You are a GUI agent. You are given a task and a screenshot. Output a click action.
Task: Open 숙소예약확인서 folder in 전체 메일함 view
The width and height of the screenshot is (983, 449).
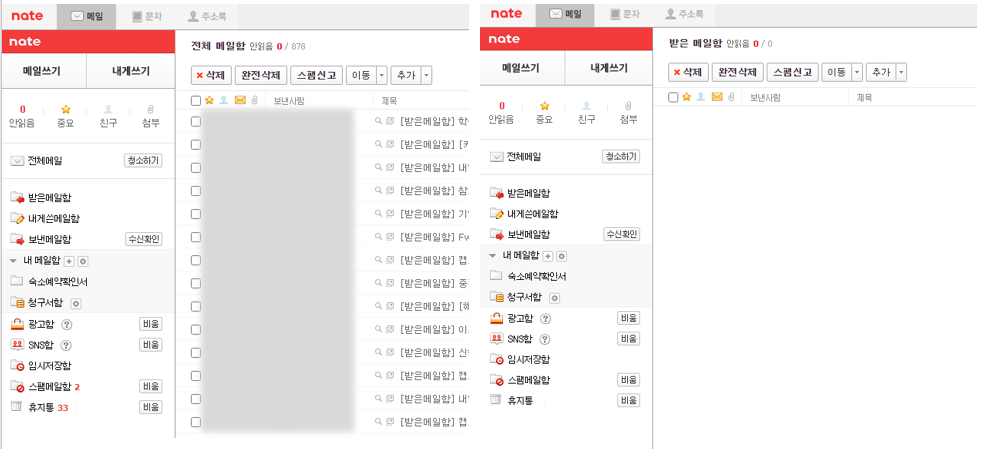coord(58,282)
